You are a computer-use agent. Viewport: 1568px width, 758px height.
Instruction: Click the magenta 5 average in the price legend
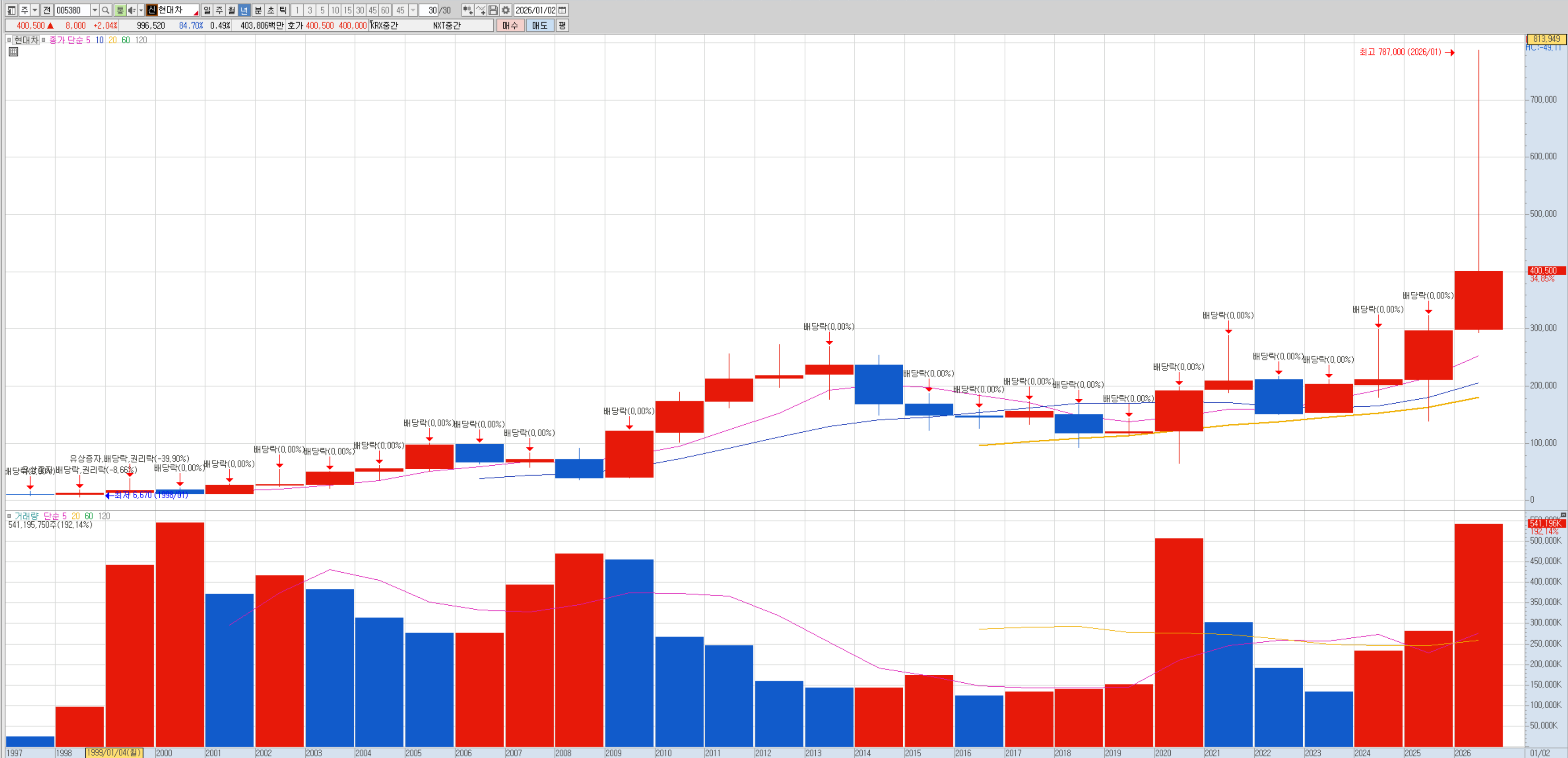click(88, 40)
